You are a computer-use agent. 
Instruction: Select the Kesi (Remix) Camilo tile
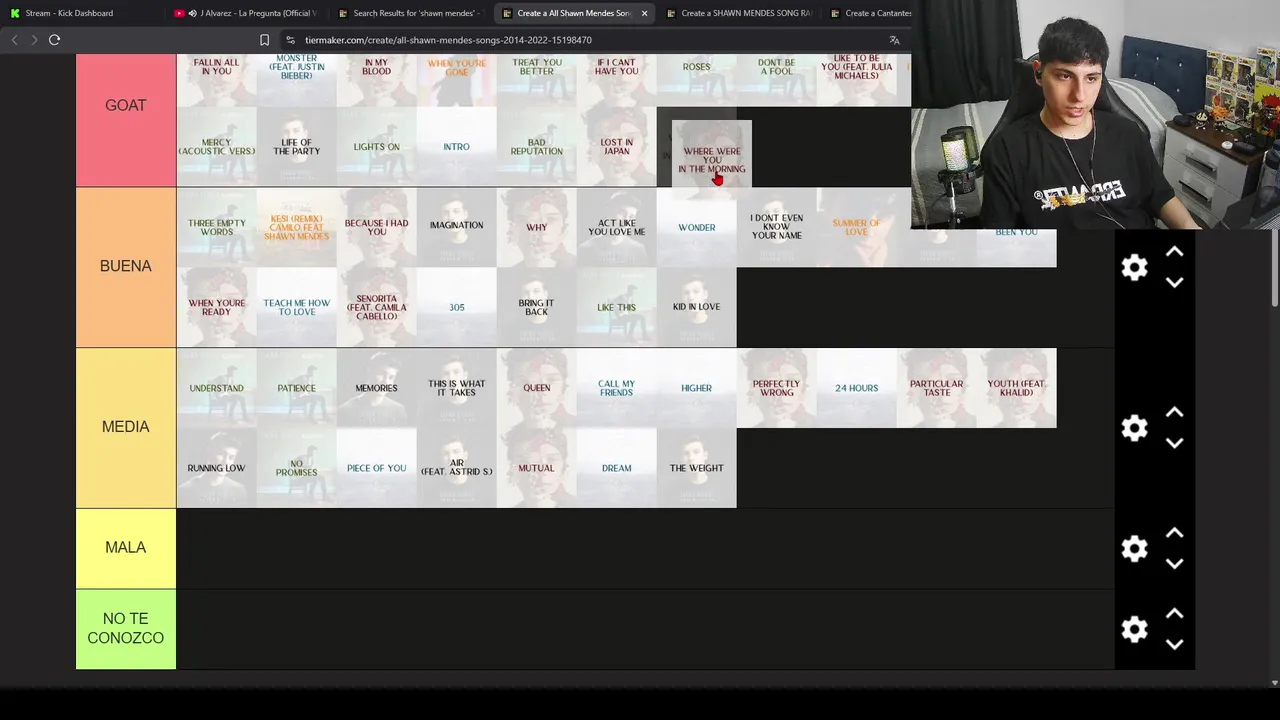coord(297,228)
